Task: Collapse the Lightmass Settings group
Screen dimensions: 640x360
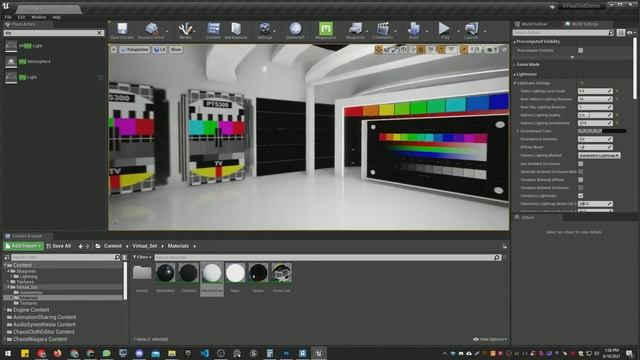Action: tap(515, 83)
